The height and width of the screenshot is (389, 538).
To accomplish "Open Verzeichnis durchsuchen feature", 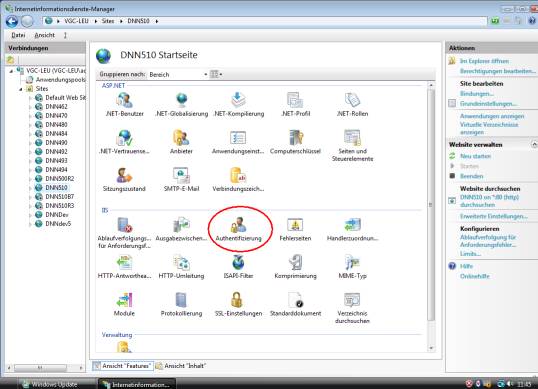I will pyautogui.click(x=352, y=308).
